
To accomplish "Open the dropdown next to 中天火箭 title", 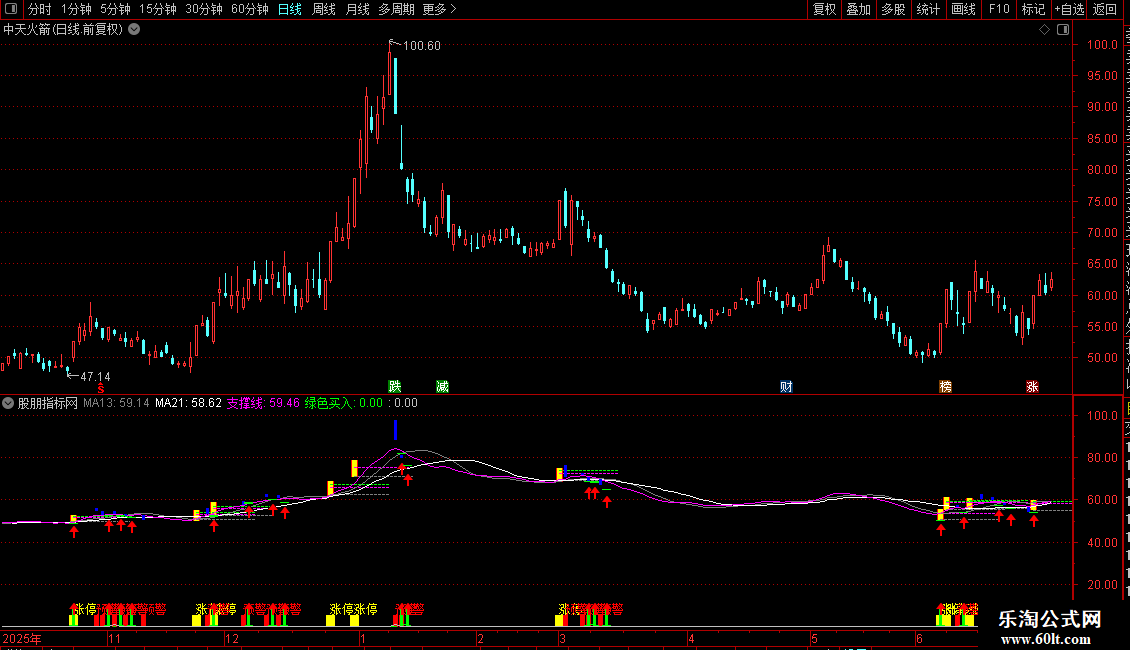I will [x=134, y=30].
